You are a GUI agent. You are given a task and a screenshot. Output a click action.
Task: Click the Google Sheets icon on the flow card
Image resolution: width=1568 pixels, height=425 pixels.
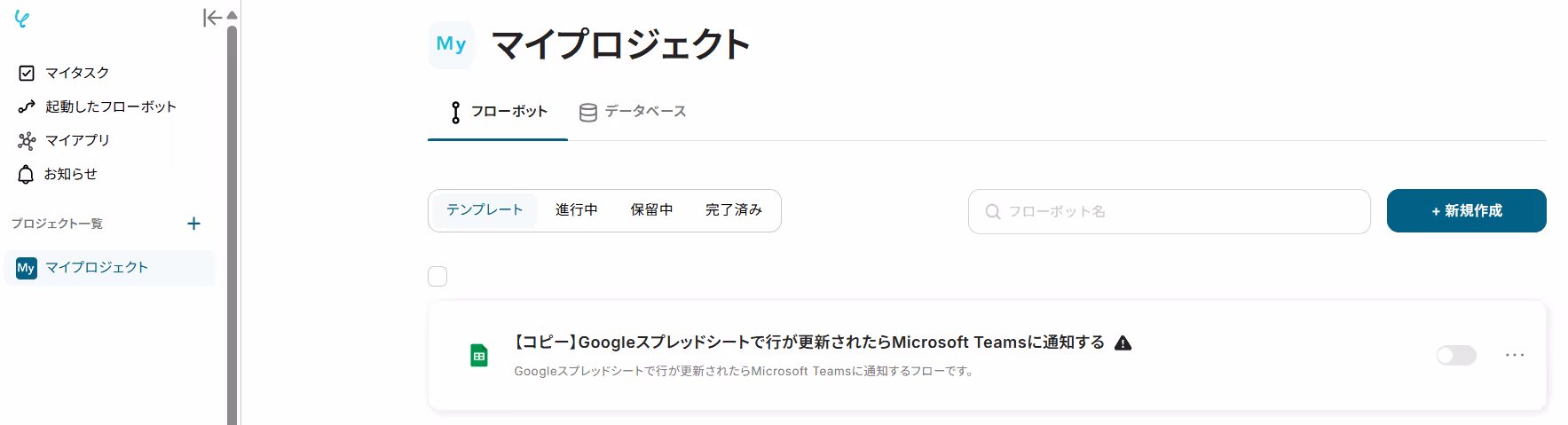(479, 356)
